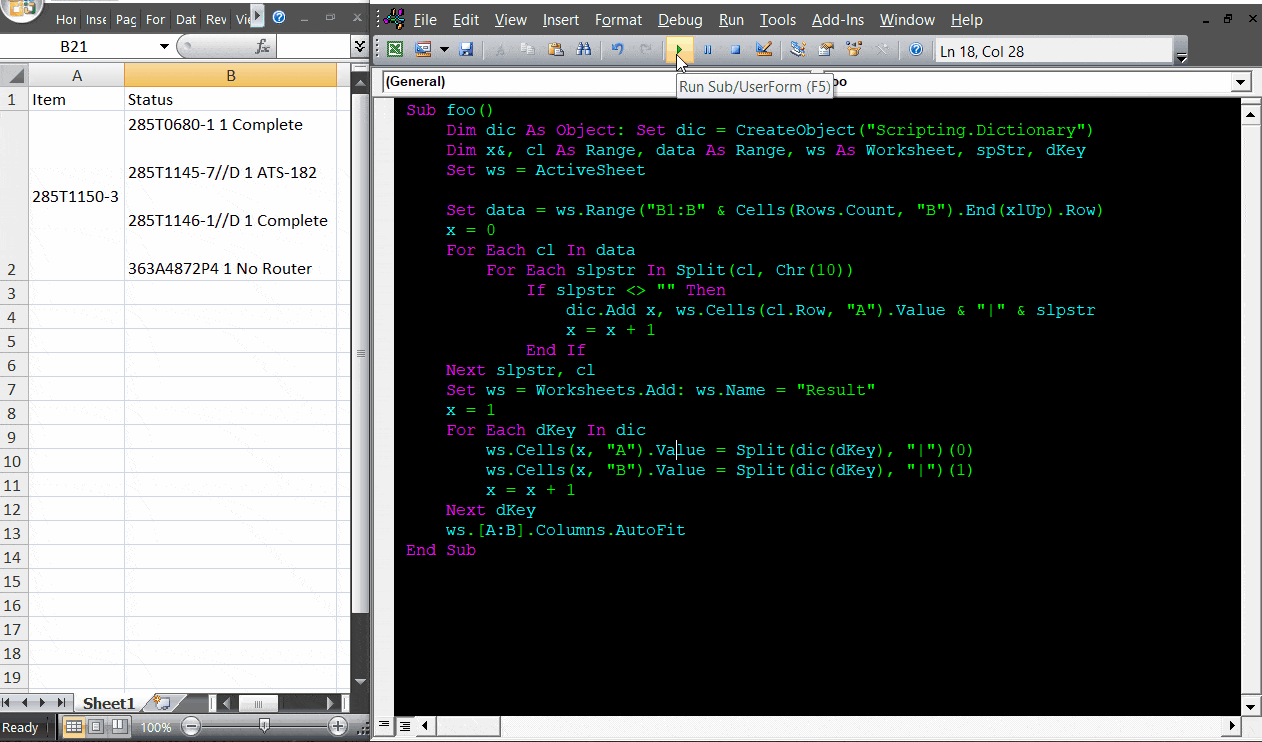Click the Run Sub/UserForm play icon

(x=679, y=49)
